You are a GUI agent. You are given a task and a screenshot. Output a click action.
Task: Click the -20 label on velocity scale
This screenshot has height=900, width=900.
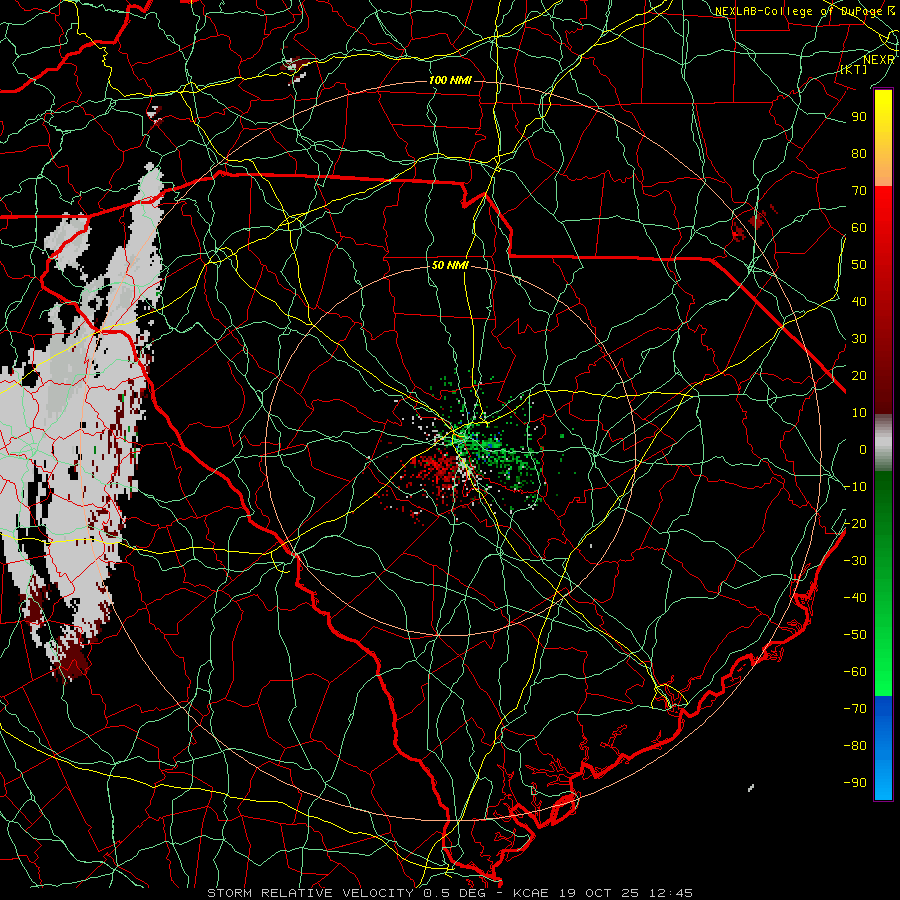(x=855, y=523)
